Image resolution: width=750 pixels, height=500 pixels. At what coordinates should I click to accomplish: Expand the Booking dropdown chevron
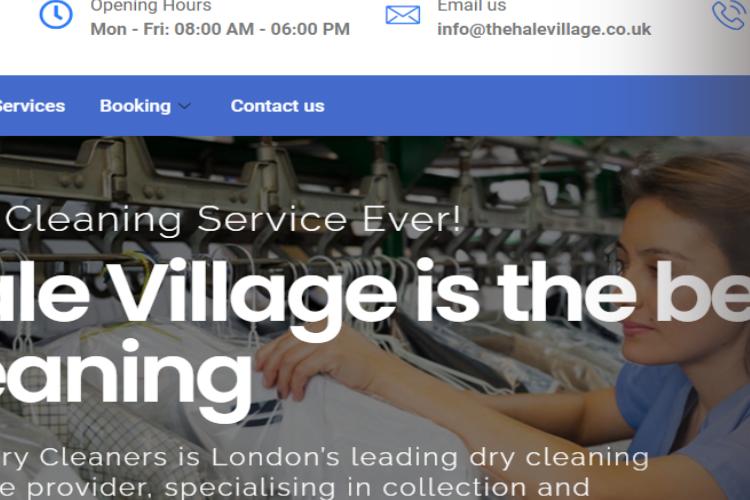185,106
